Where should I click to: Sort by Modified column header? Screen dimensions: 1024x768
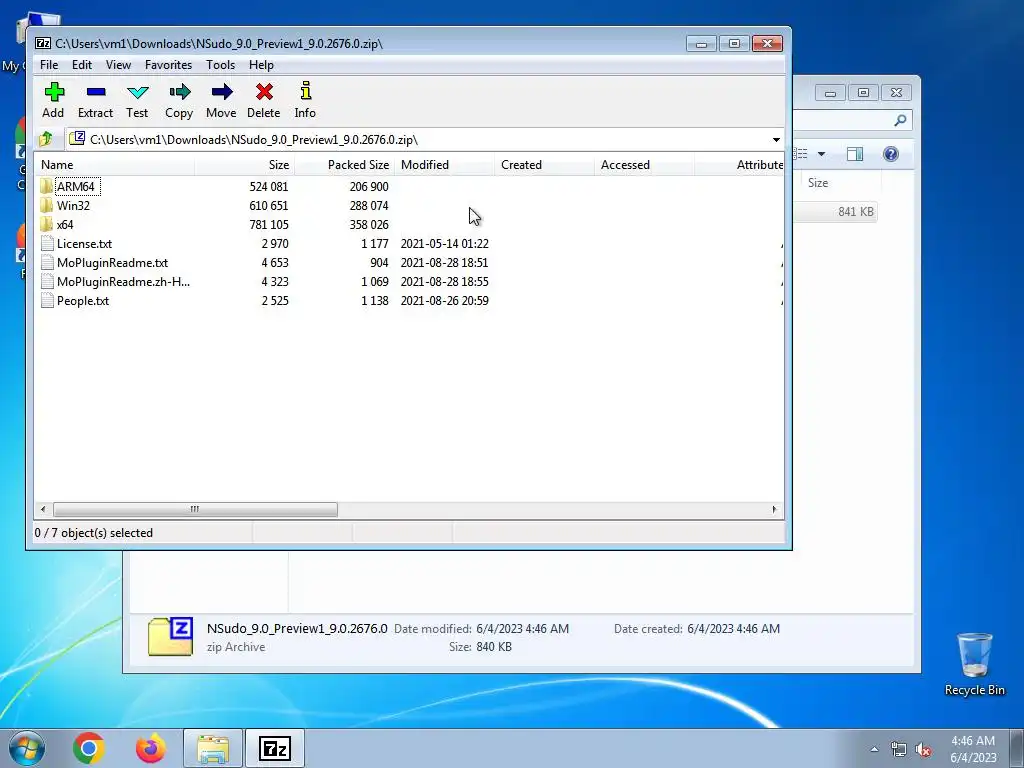[x=444, y=165]
